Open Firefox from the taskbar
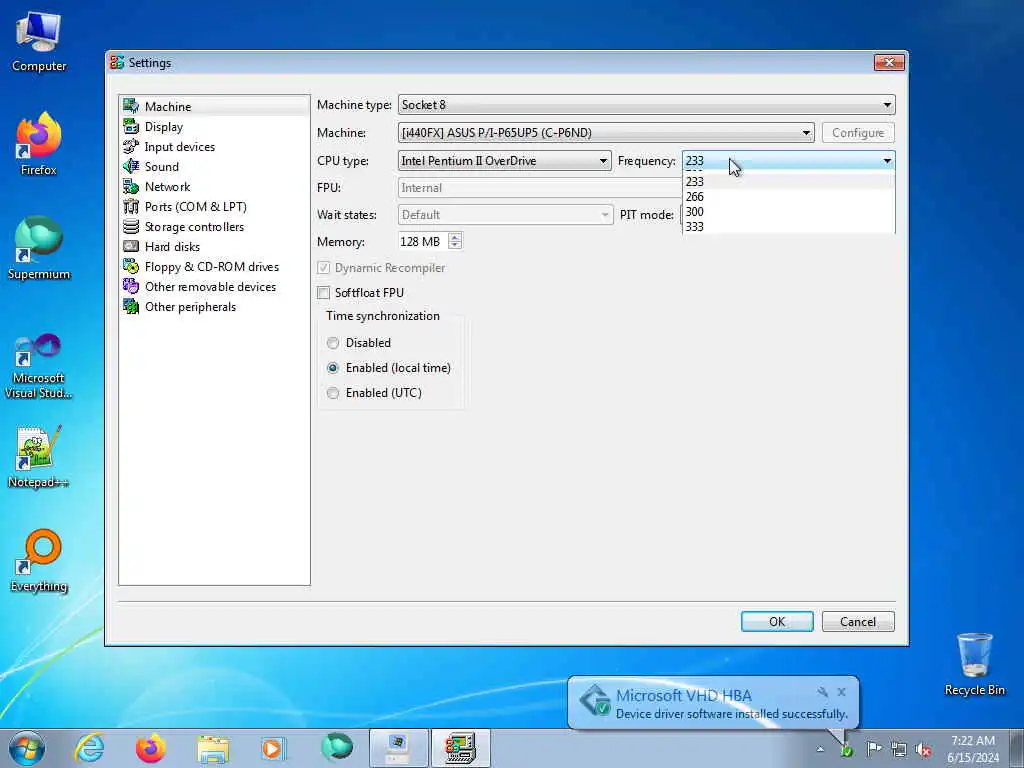 tap(151, 748)
